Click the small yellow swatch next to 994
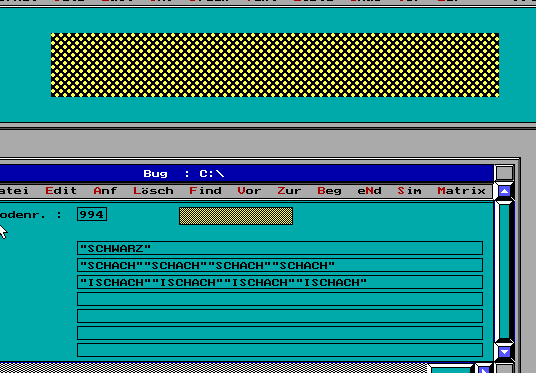This screenshot has height=373, width=536. 236,216
